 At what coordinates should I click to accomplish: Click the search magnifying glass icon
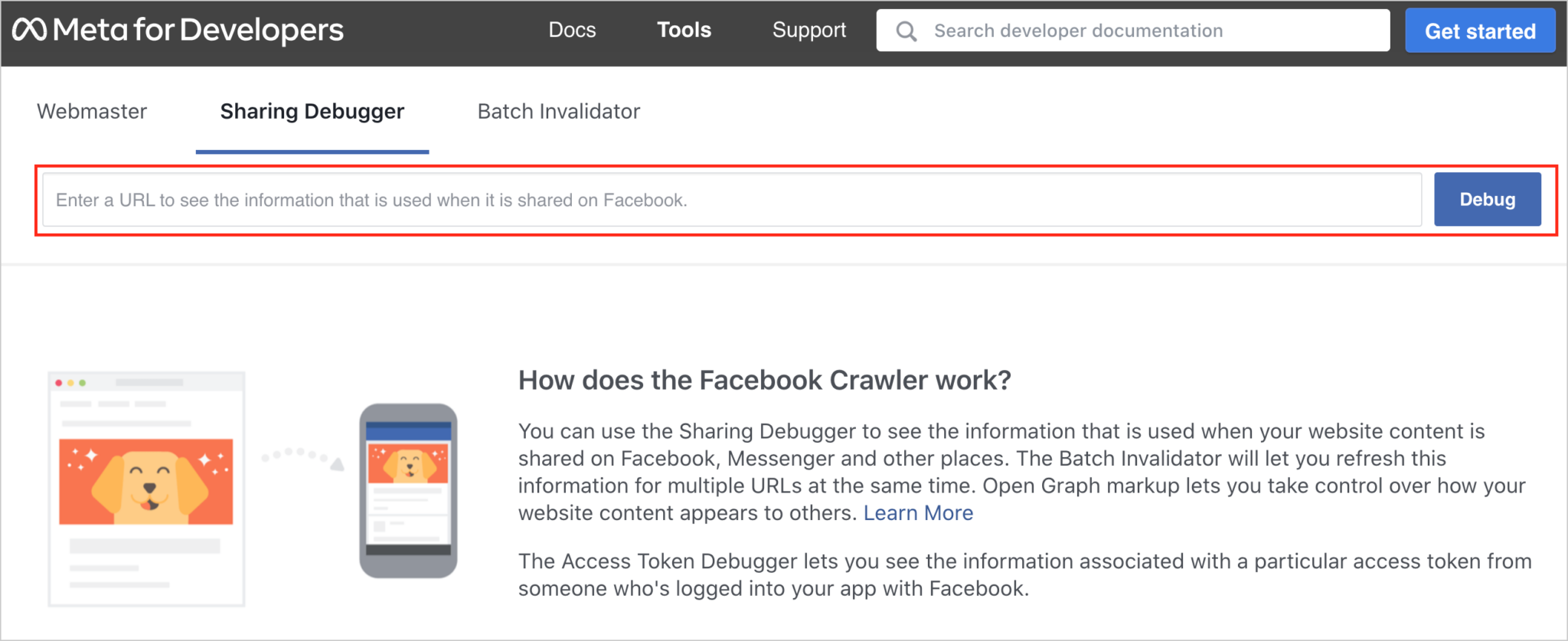click(906, 31)
